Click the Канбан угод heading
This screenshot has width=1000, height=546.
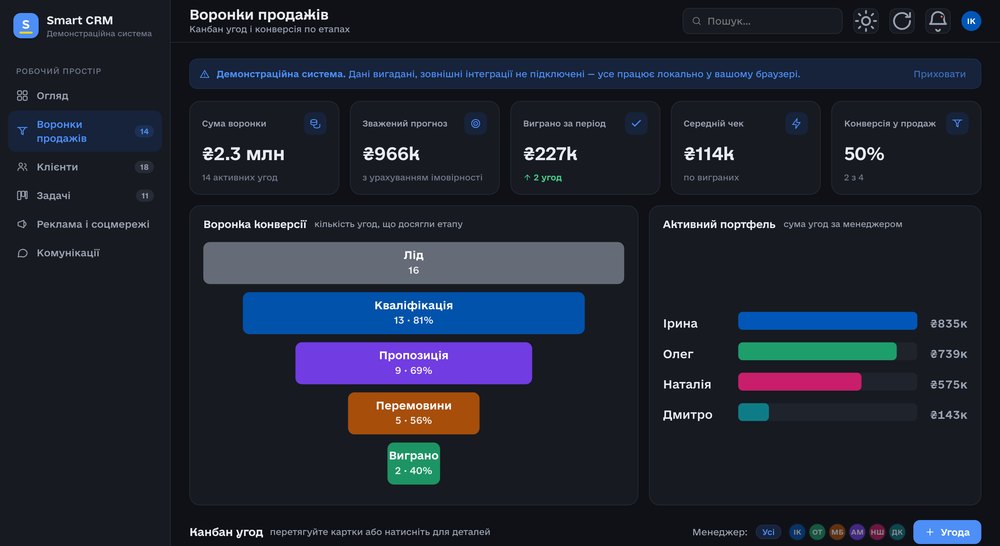[226, 532]
